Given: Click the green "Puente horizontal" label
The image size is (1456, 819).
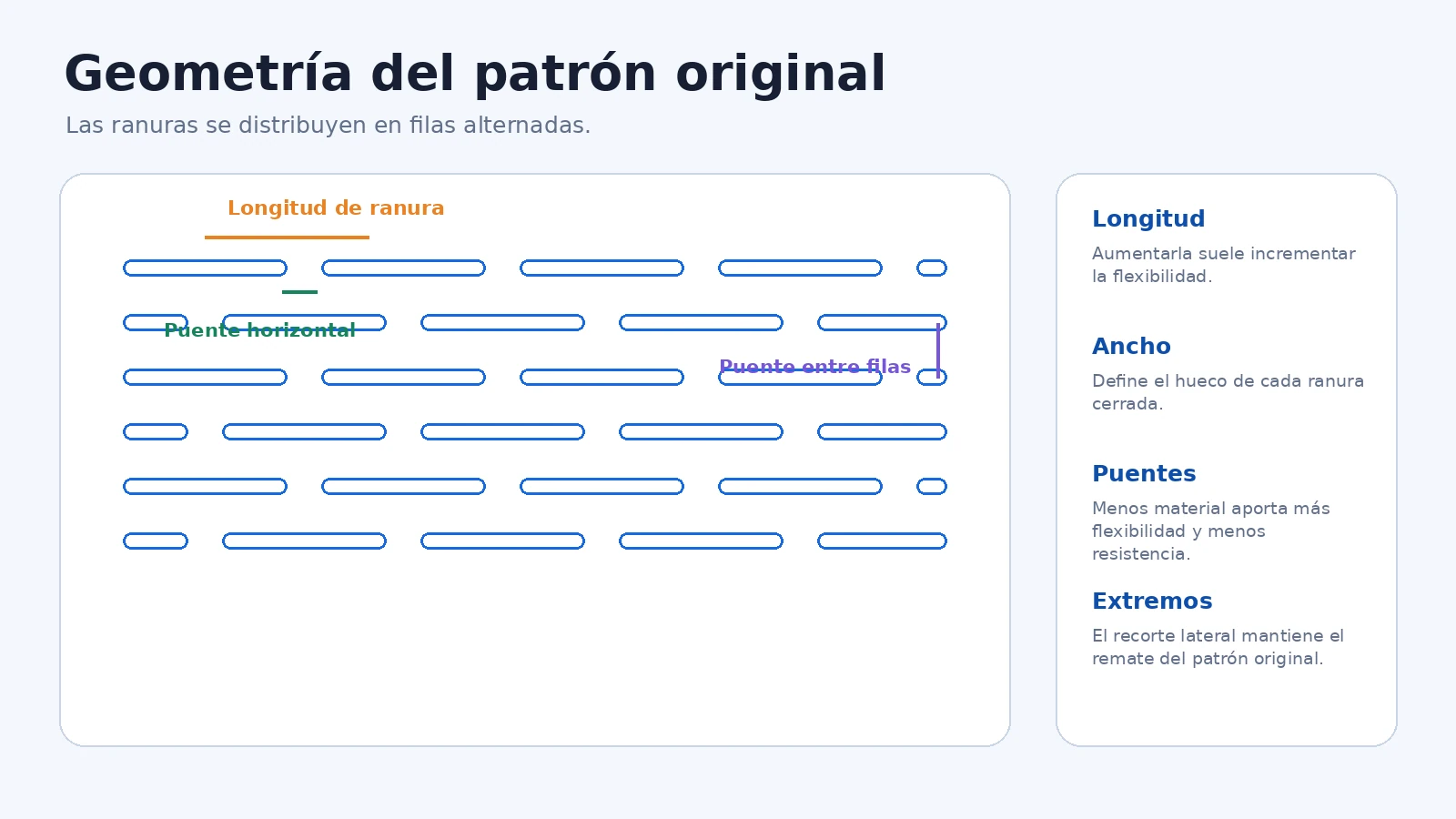Looking at the screenshot, I should tap(259, 330).
